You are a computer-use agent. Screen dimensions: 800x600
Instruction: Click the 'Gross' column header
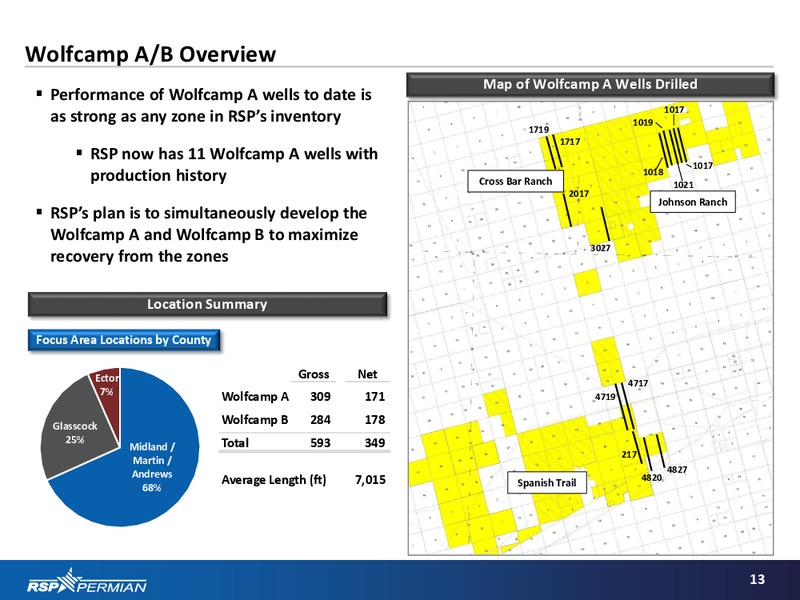click(x=313, y=374)
